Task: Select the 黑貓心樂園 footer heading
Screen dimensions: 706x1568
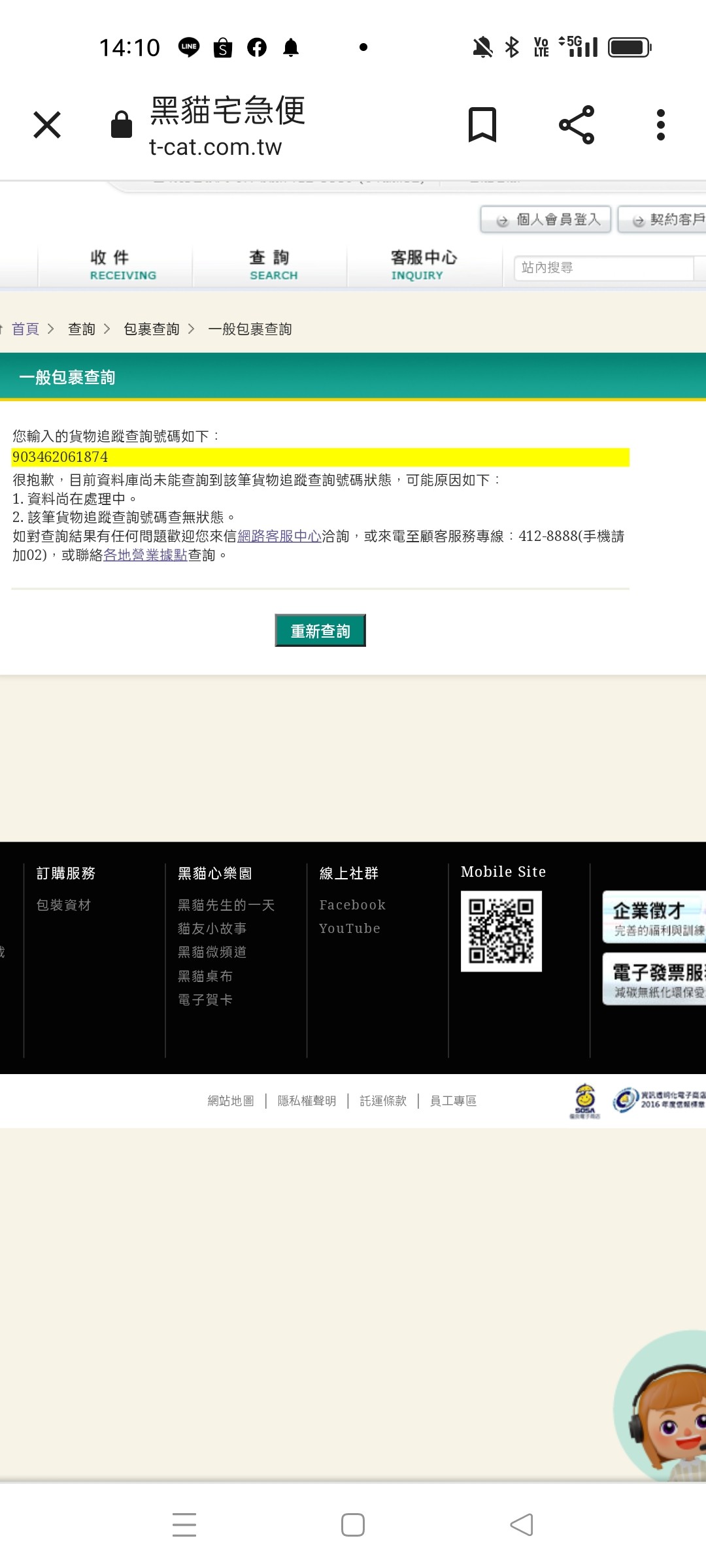Action: pyautogui.click(x=215, y=873)
